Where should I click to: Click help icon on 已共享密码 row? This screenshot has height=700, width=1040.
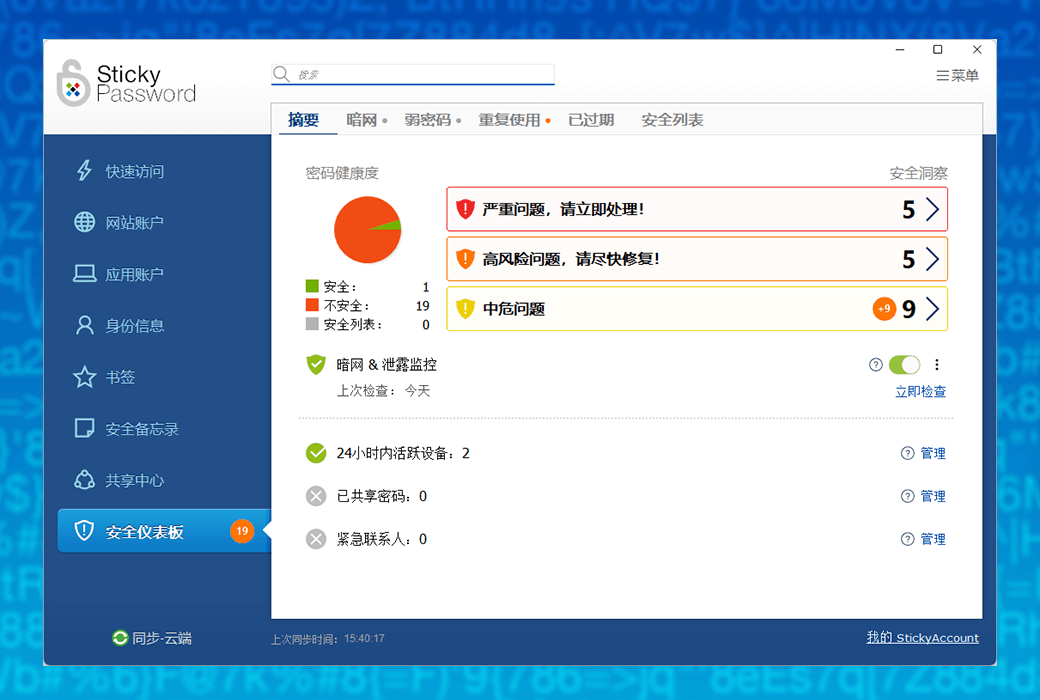pos(907,496)
